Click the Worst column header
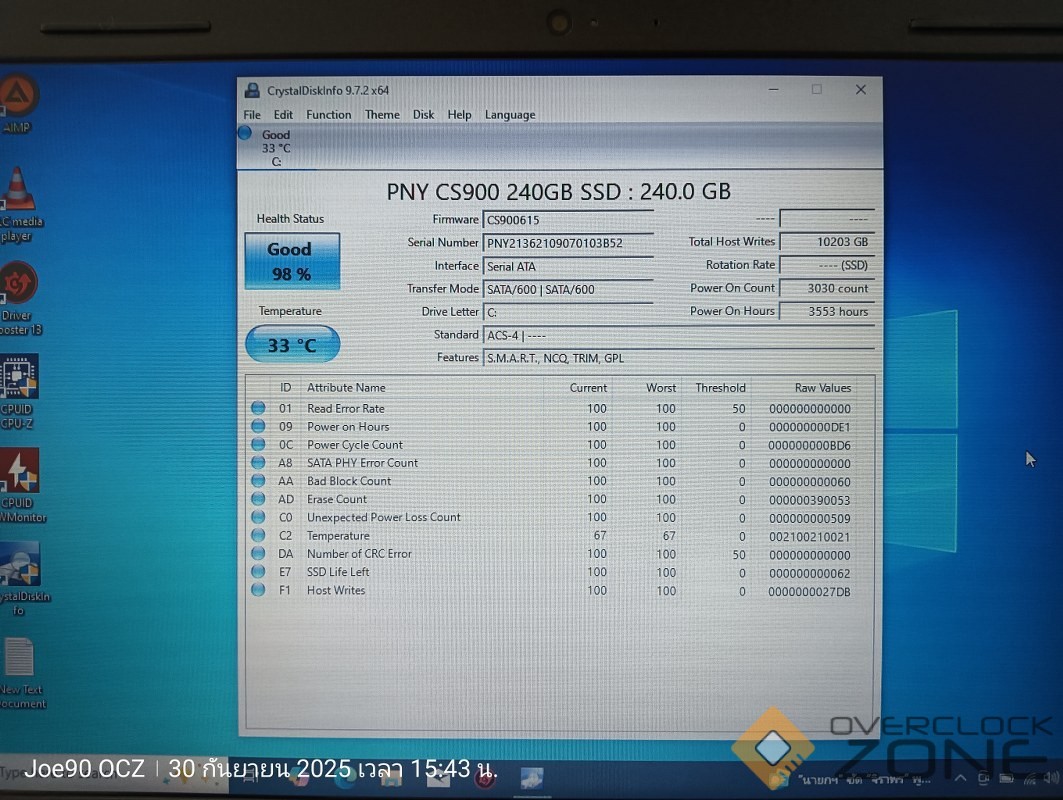Screen dimensions: 1063x800 661,388
